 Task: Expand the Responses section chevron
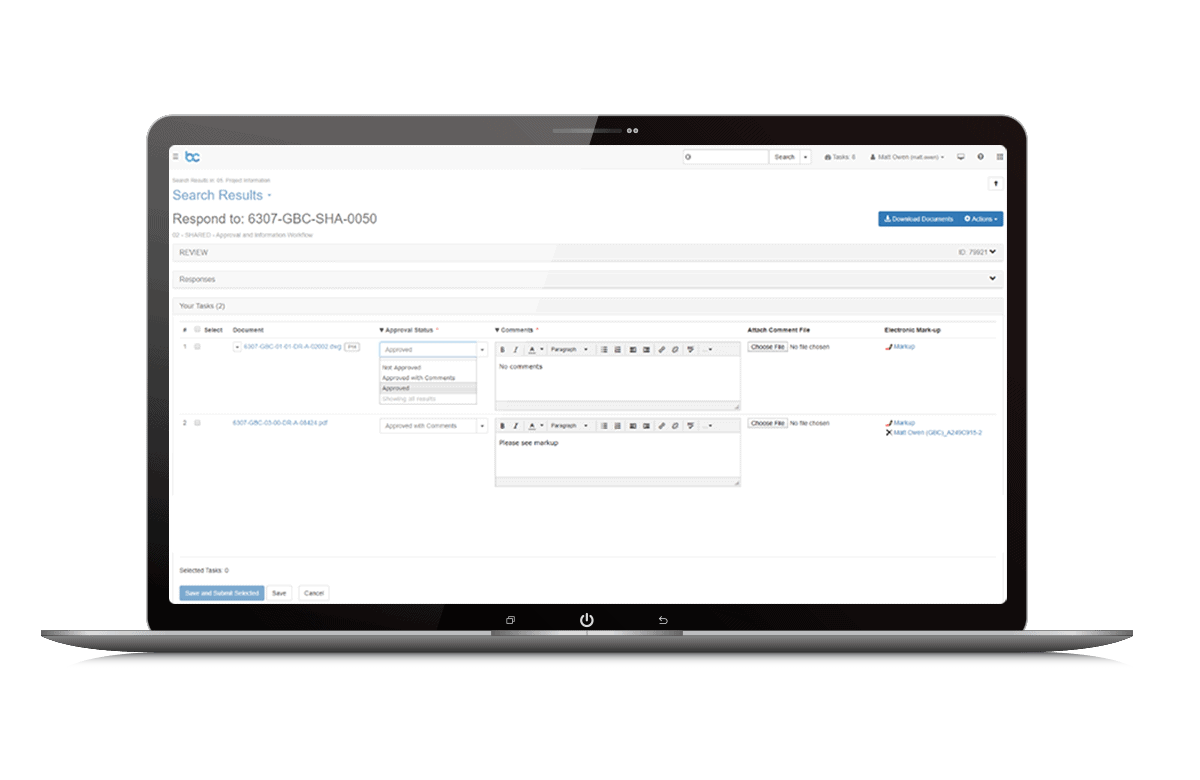pos(992,279)
